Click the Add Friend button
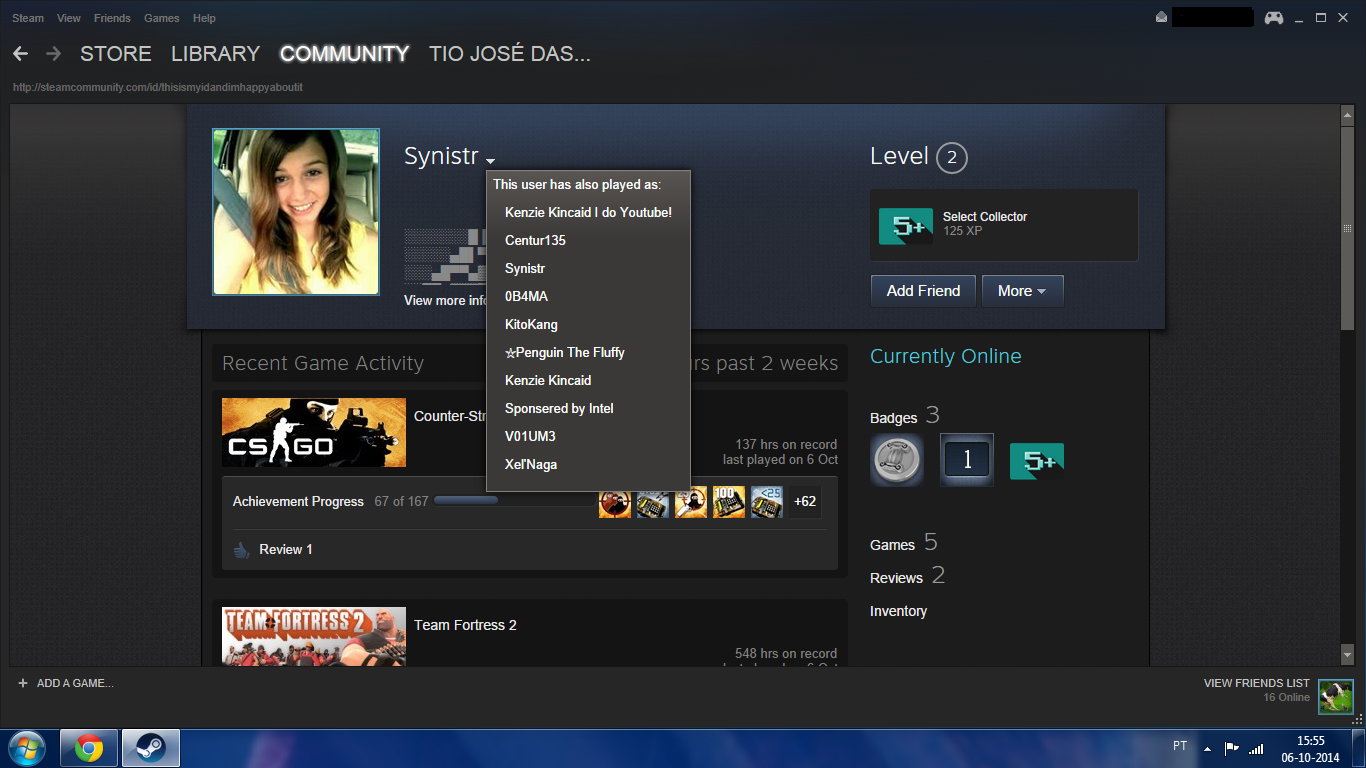The image size is (1366, 768). pos(923,291)
